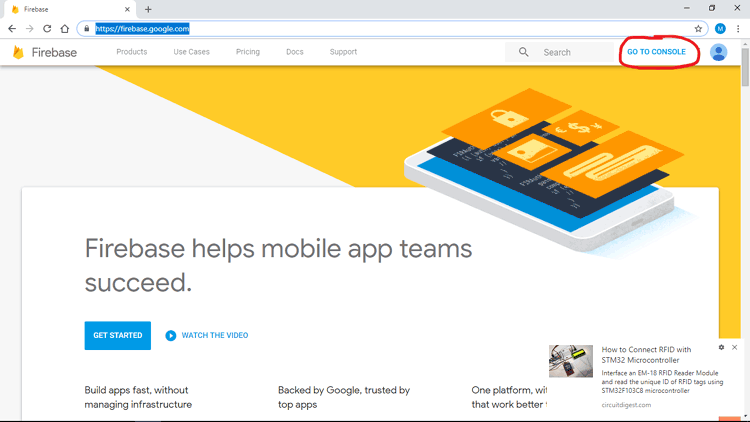Open the RFID with STM32 notification title
This screenshot has width=750, height=422.
coord(646,355)
